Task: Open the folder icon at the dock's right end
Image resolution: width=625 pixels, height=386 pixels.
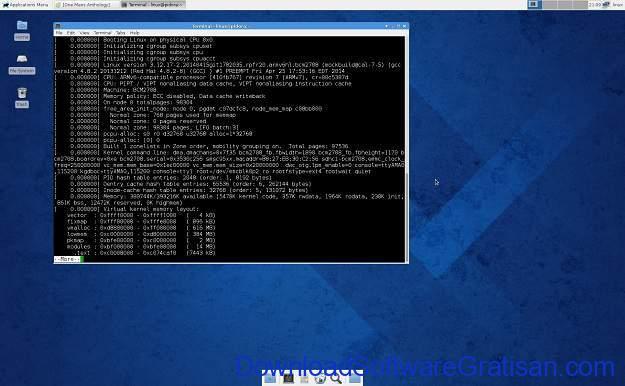Action: point(354,378)
